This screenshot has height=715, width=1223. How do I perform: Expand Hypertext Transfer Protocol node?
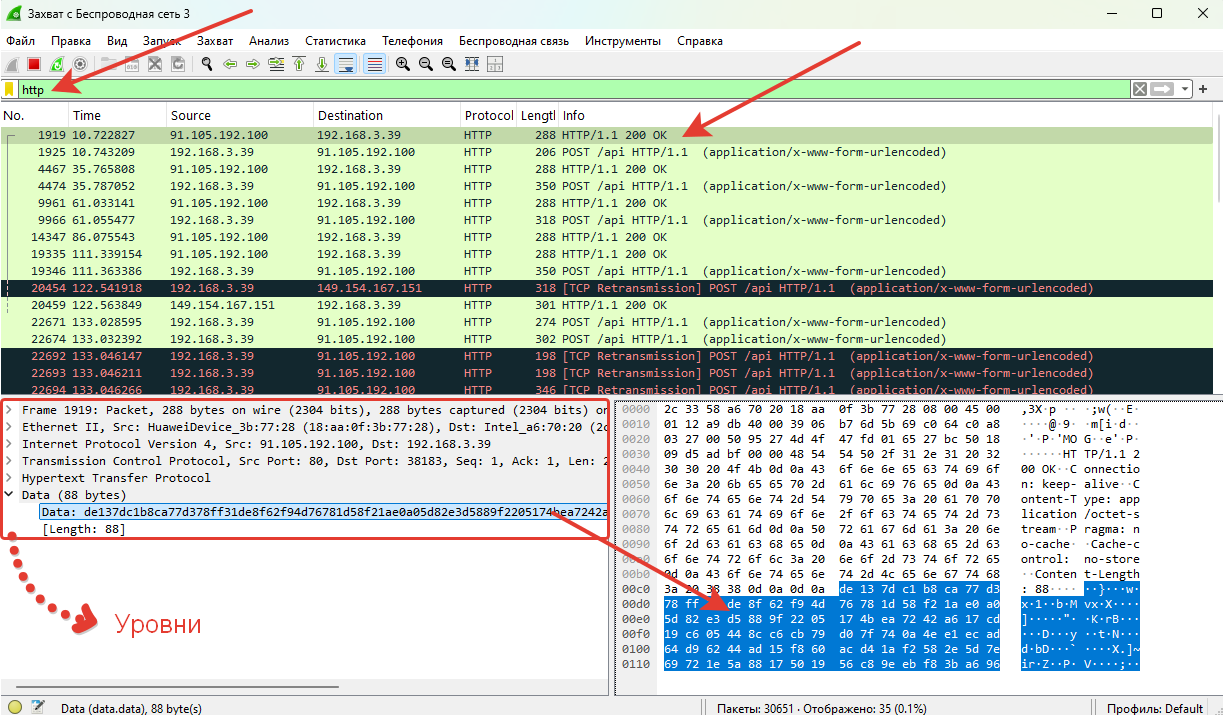click(x=10, y=478)
